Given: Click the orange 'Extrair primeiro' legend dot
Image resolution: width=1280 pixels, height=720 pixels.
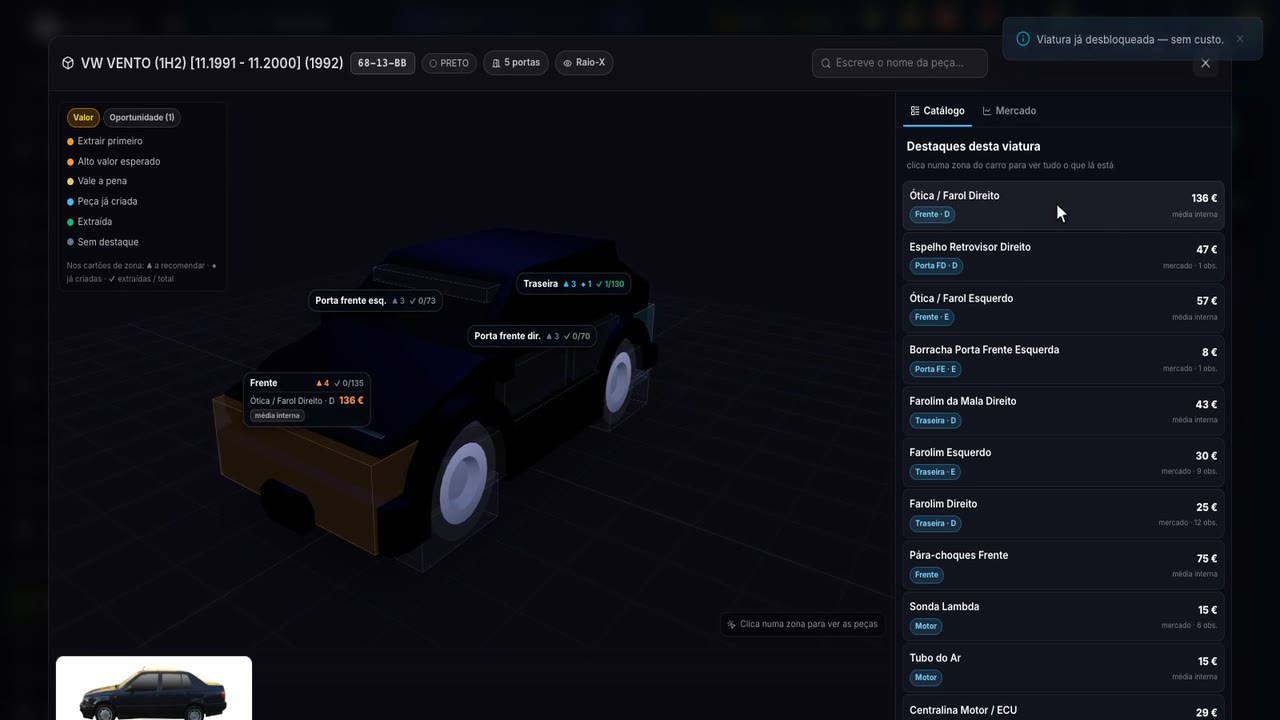Looking at the screenshot, I should (70, 142).
